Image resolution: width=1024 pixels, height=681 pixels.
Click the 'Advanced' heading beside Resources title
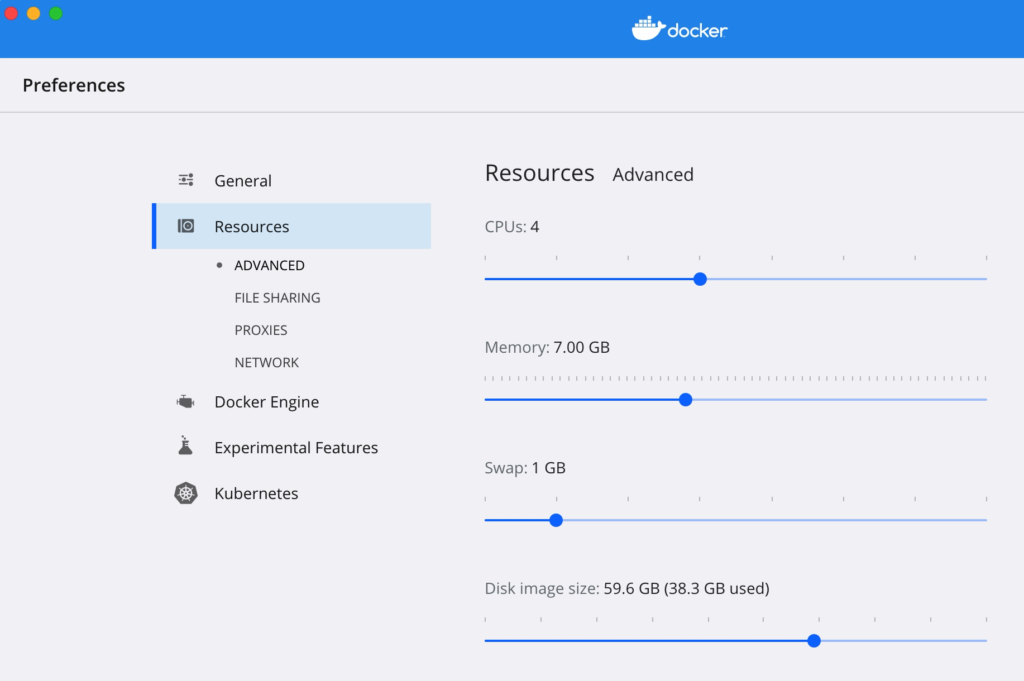tap(653, 174)
